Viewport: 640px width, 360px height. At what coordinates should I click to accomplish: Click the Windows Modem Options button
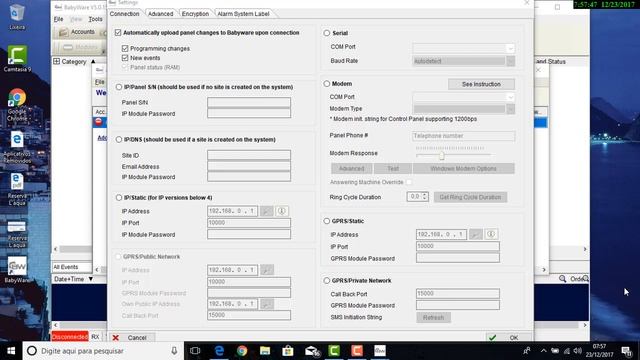click(463, 169)
